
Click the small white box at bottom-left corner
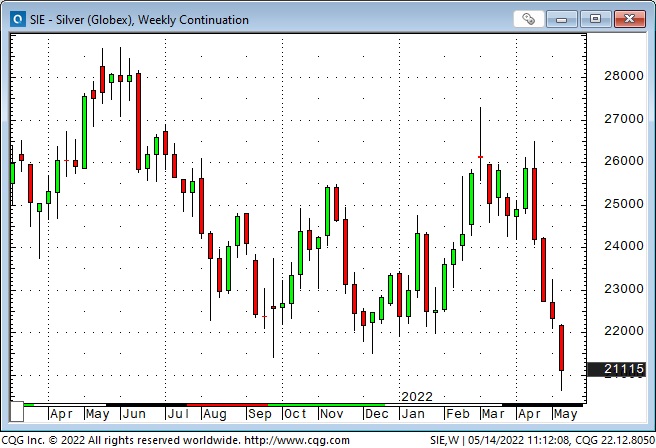coord(17,412)
